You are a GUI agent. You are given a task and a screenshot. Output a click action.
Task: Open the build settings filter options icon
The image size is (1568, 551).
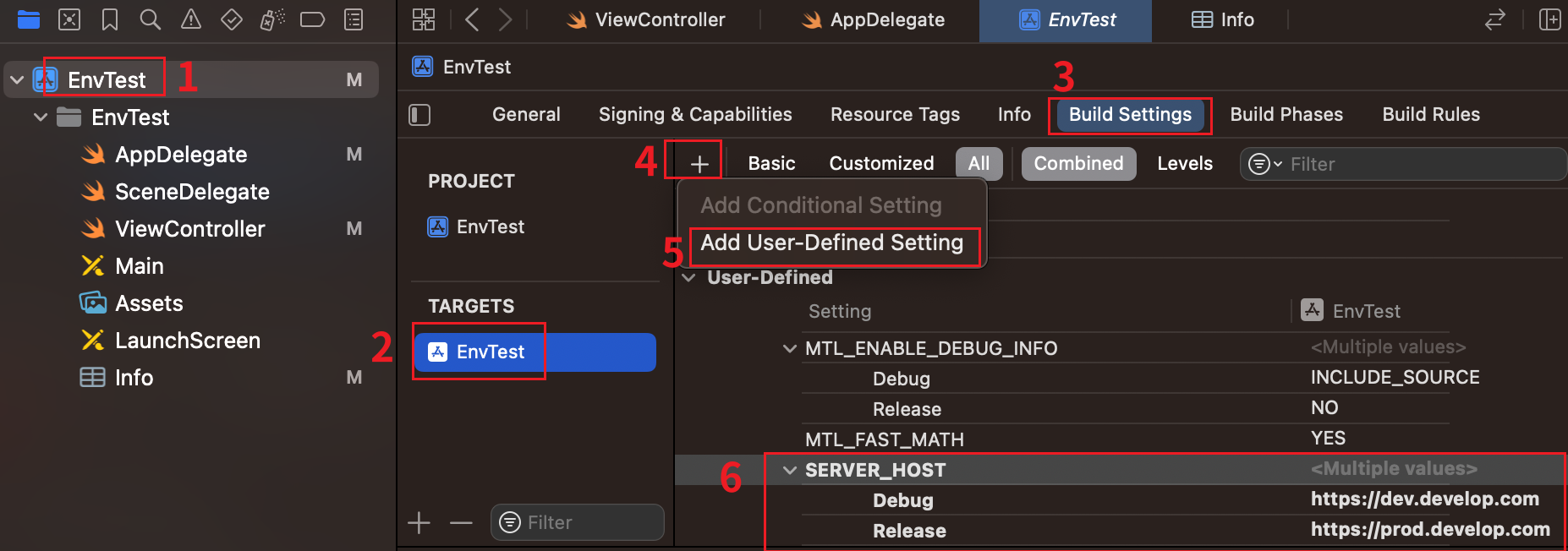[1264, 164]
